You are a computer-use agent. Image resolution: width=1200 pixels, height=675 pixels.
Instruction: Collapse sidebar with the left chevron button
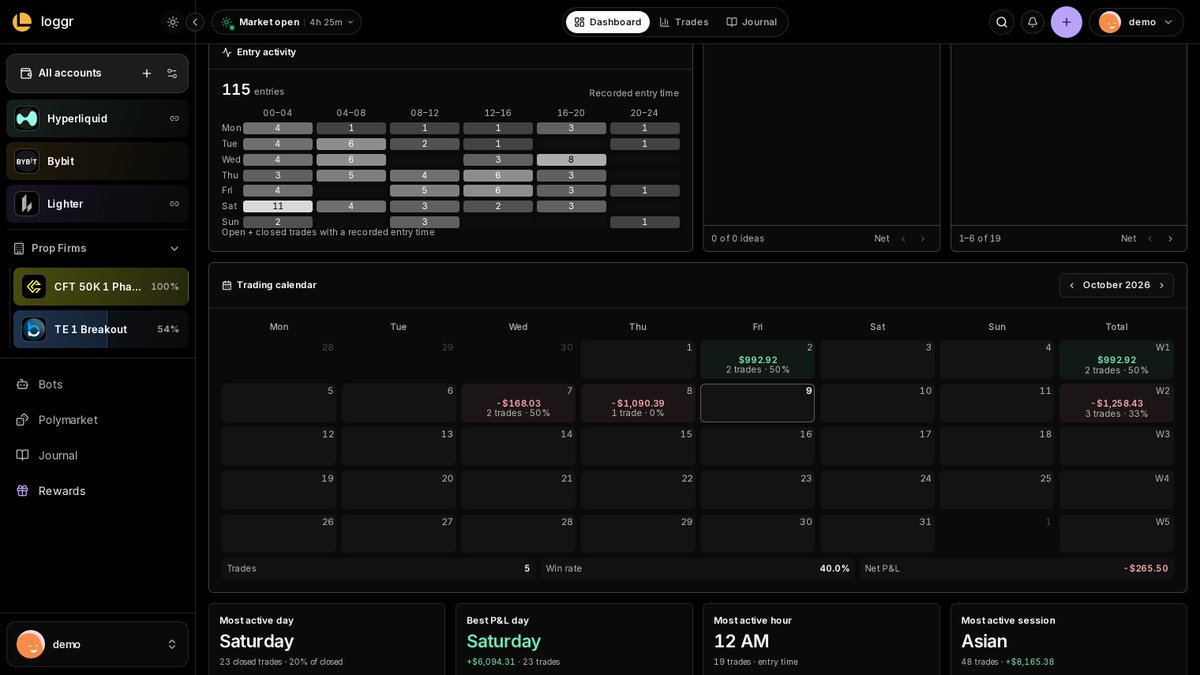click(196, 22)
